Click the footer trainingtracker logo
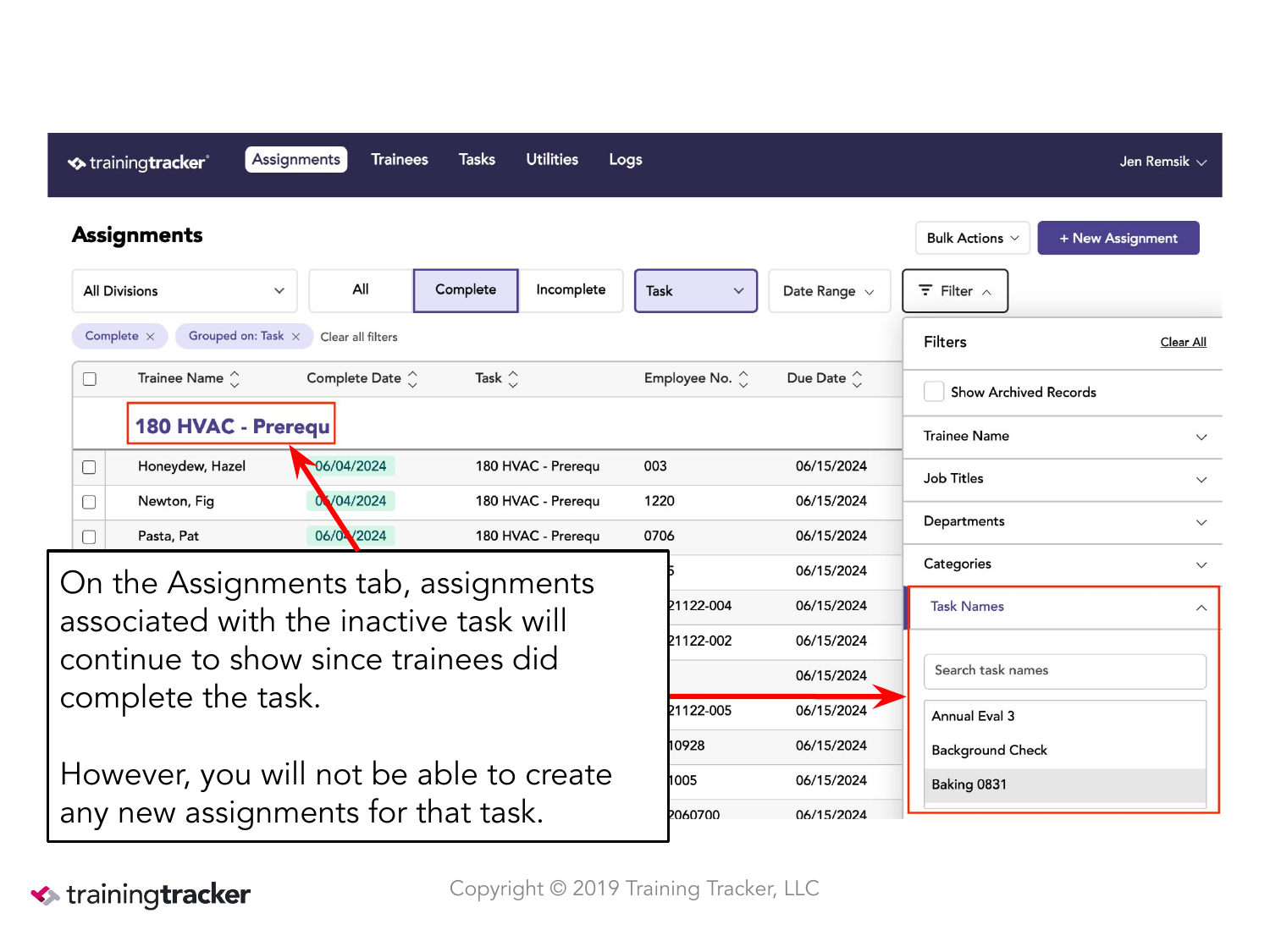Screen dimensions: 1270x952 pyautogui.click(x=141, y=894)
